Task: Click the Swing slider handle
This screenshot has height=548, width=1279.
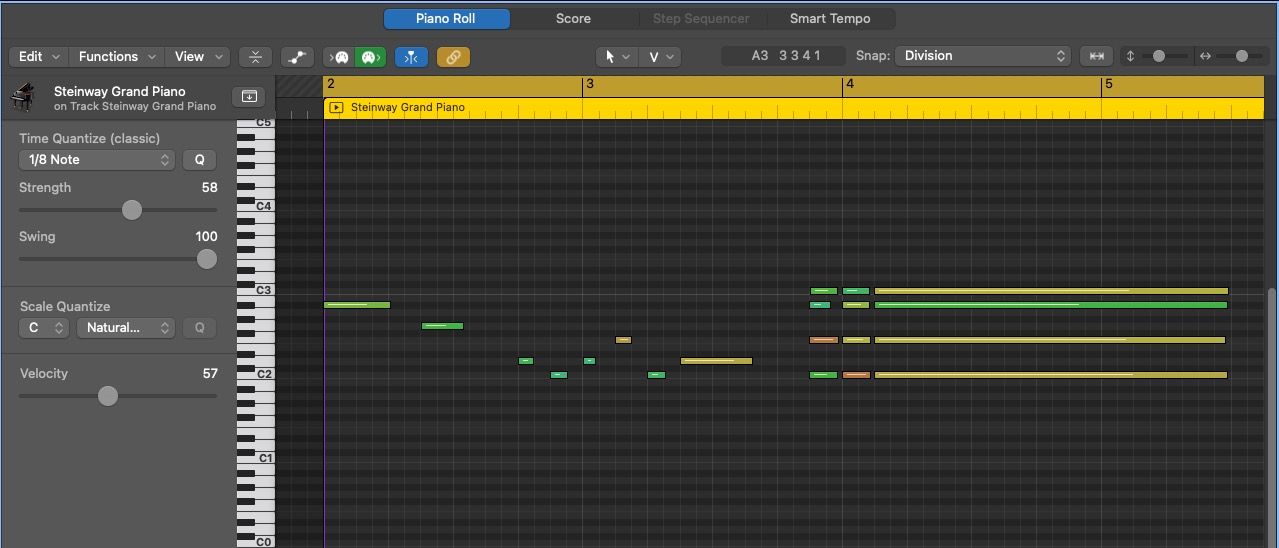Action: tap(207, 259)
